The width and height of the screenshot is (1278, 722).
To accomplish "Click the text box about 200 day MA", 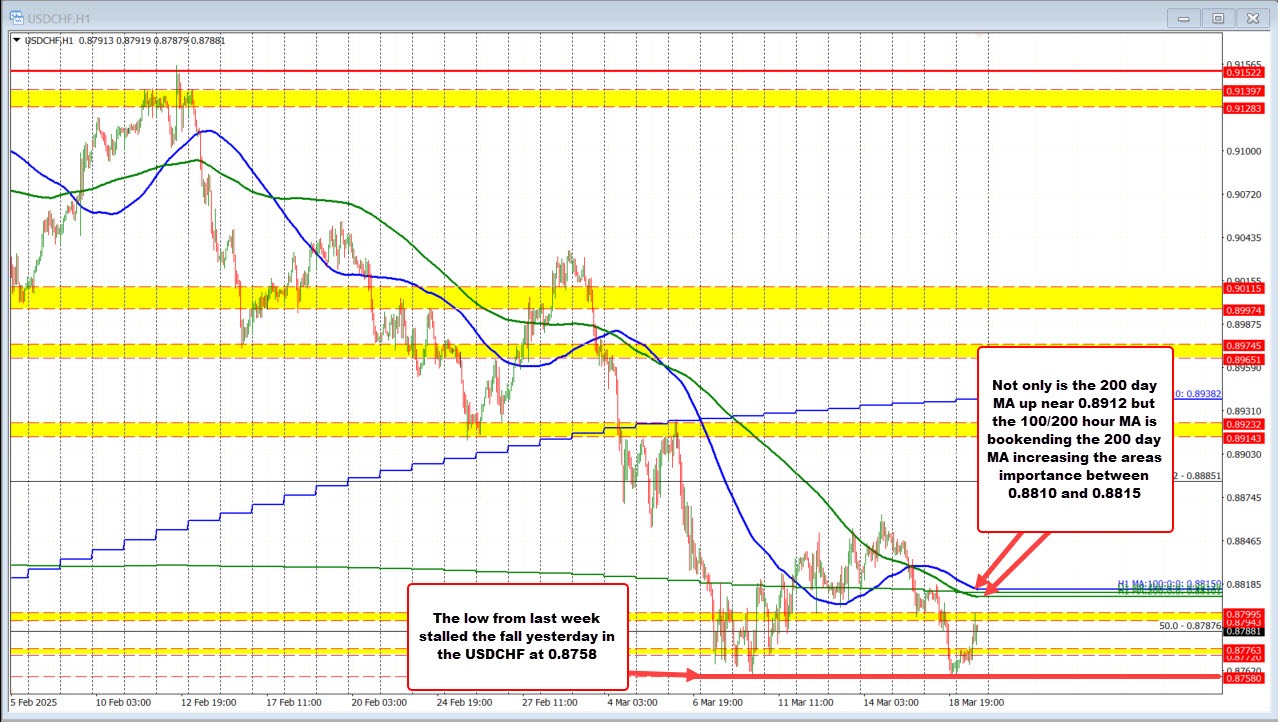I will 1074,438.
